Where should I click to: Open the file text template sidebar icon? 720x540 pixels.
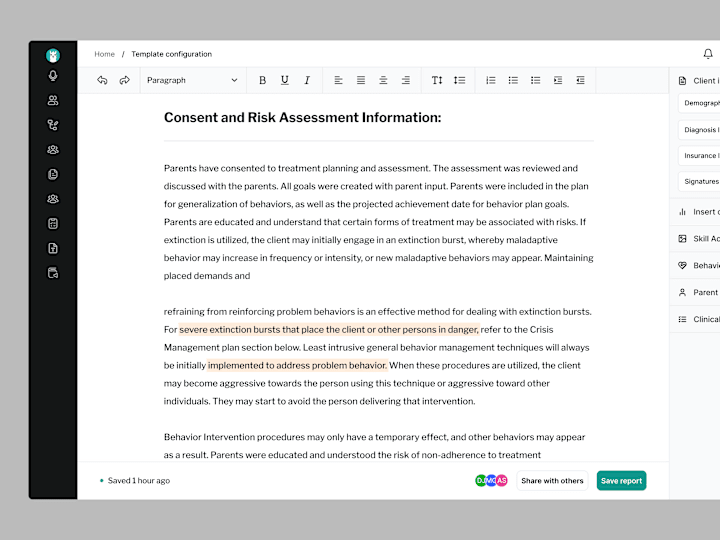point(53,248)
